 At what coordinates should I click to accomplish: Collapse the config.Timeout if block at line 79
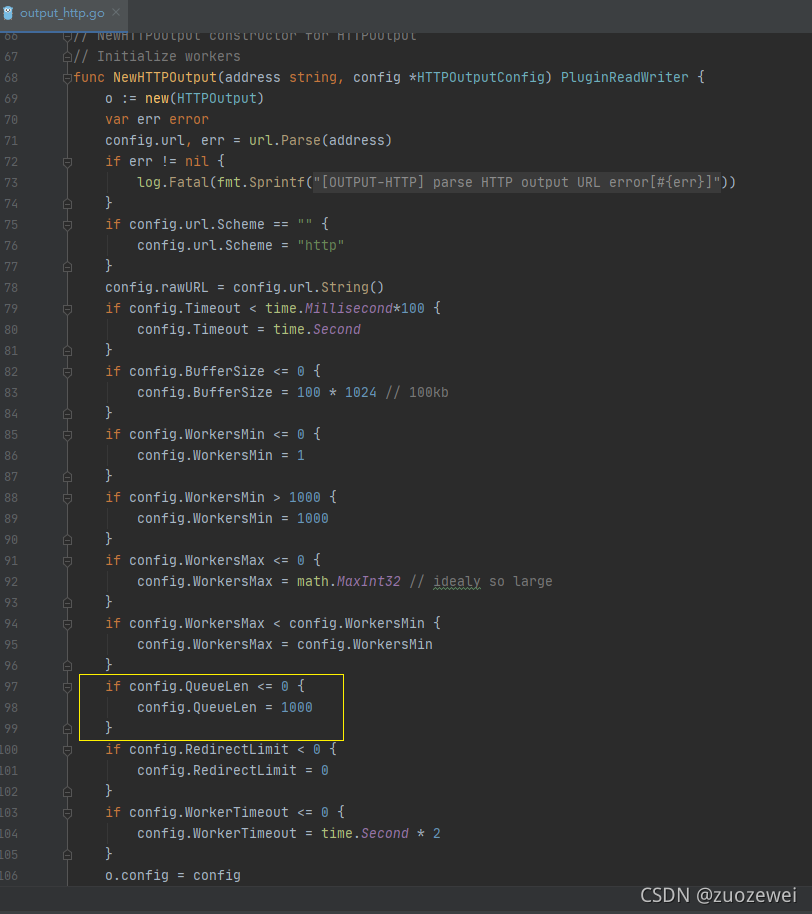point(68,309)
